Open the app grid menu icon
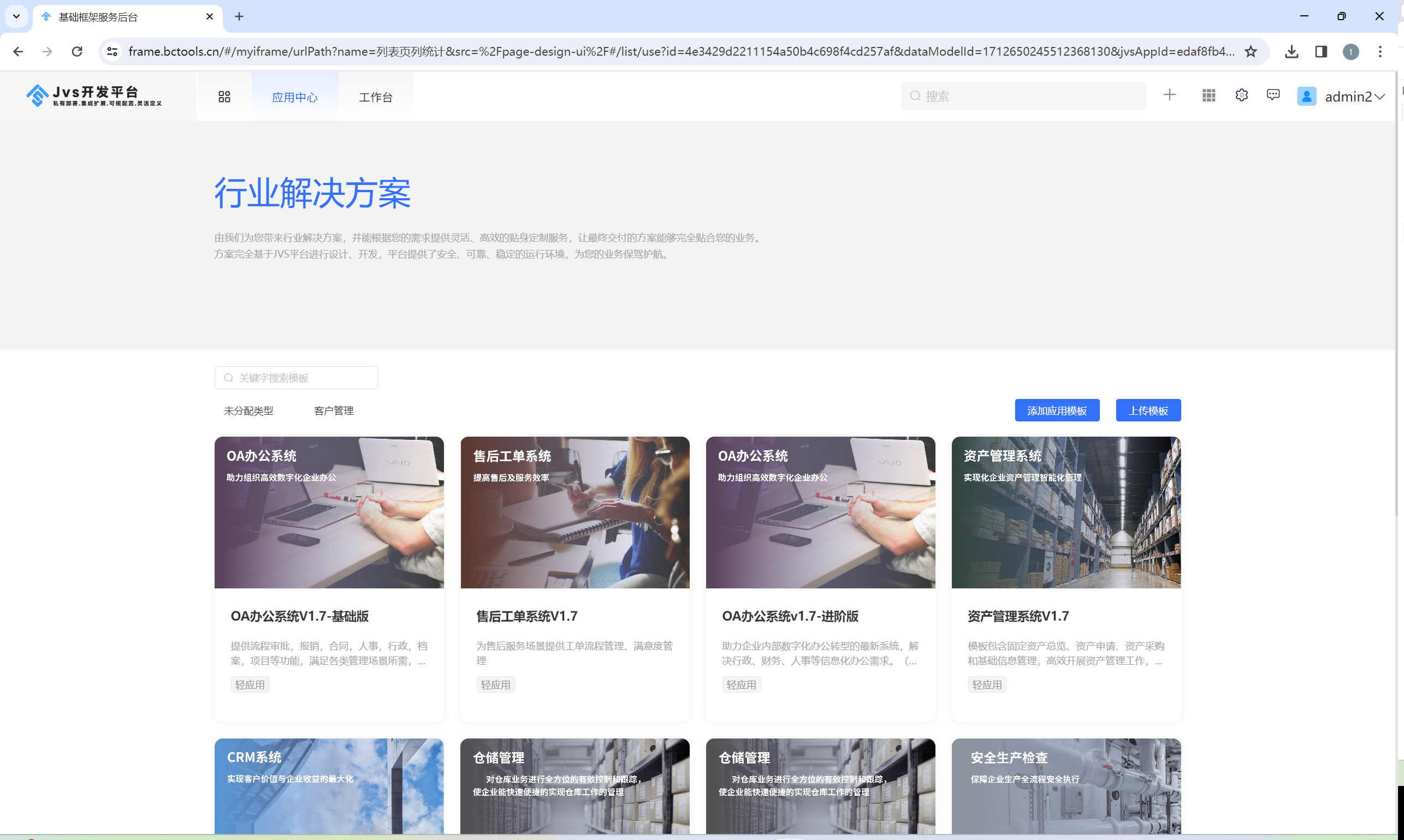This screenshot has height=840, width=1404. [224, 97]
